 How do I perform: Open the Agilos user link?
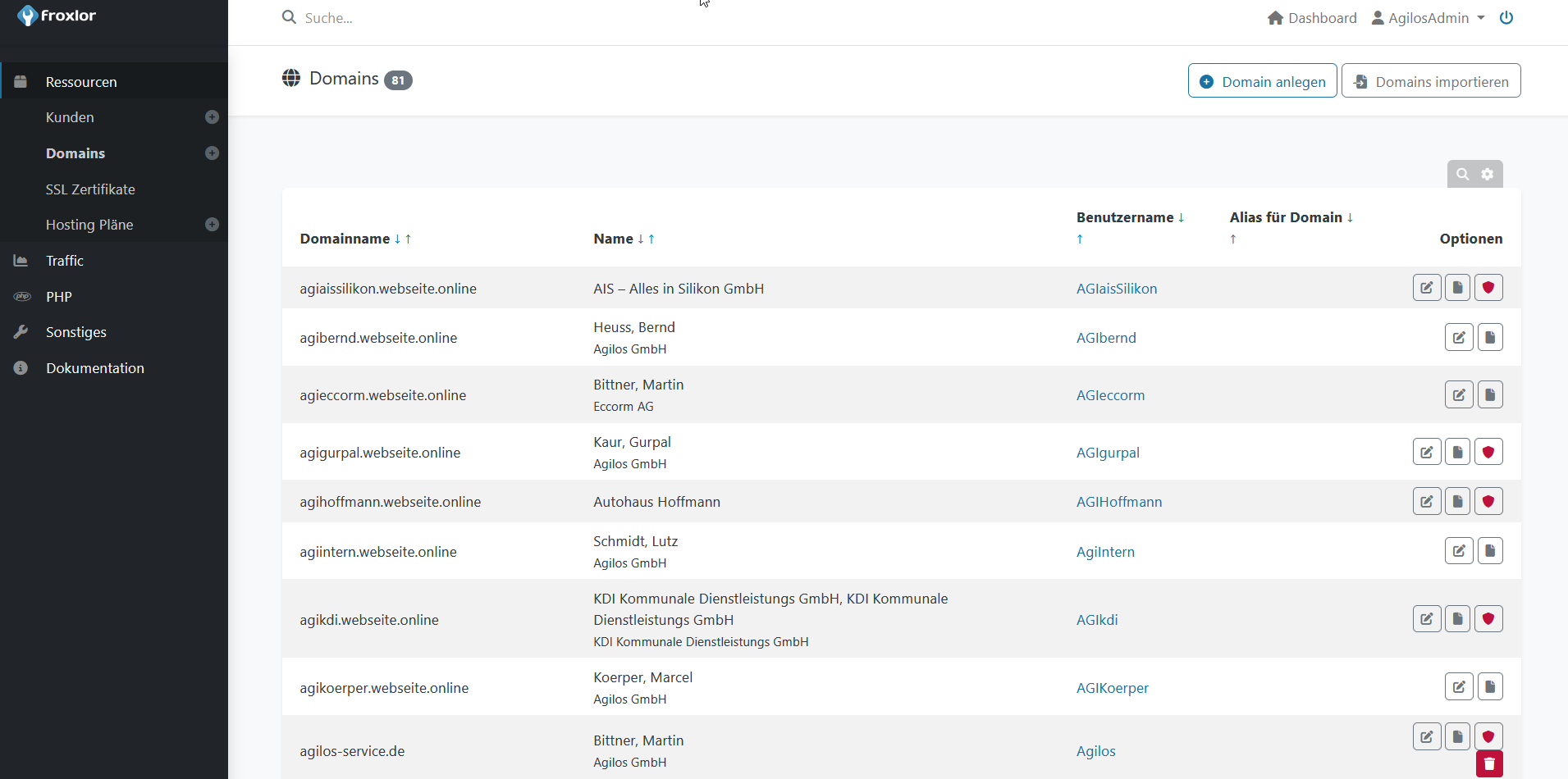[1096, 751]
